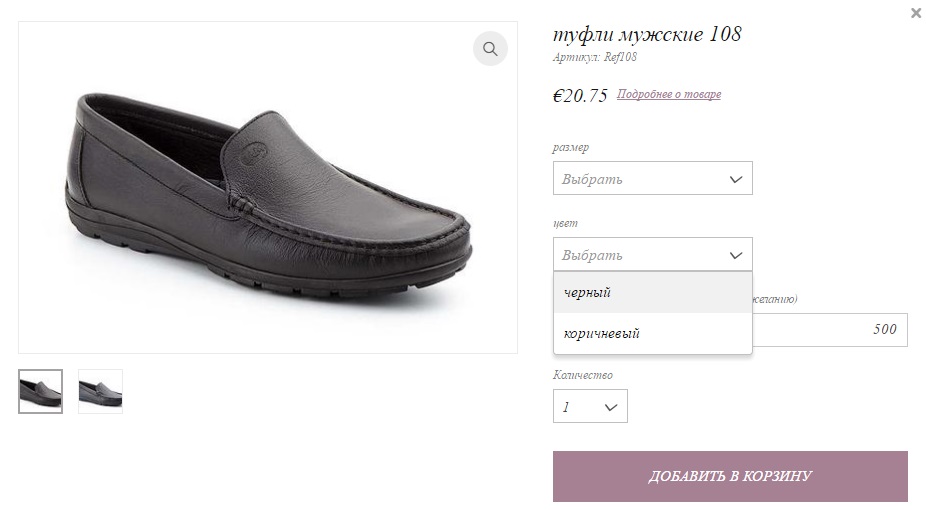Open the 'Подробнее о товаре' link
Image resolution: width=926 pixels, height=510 pixels.
pyautogui.click(x=669, y=94)
